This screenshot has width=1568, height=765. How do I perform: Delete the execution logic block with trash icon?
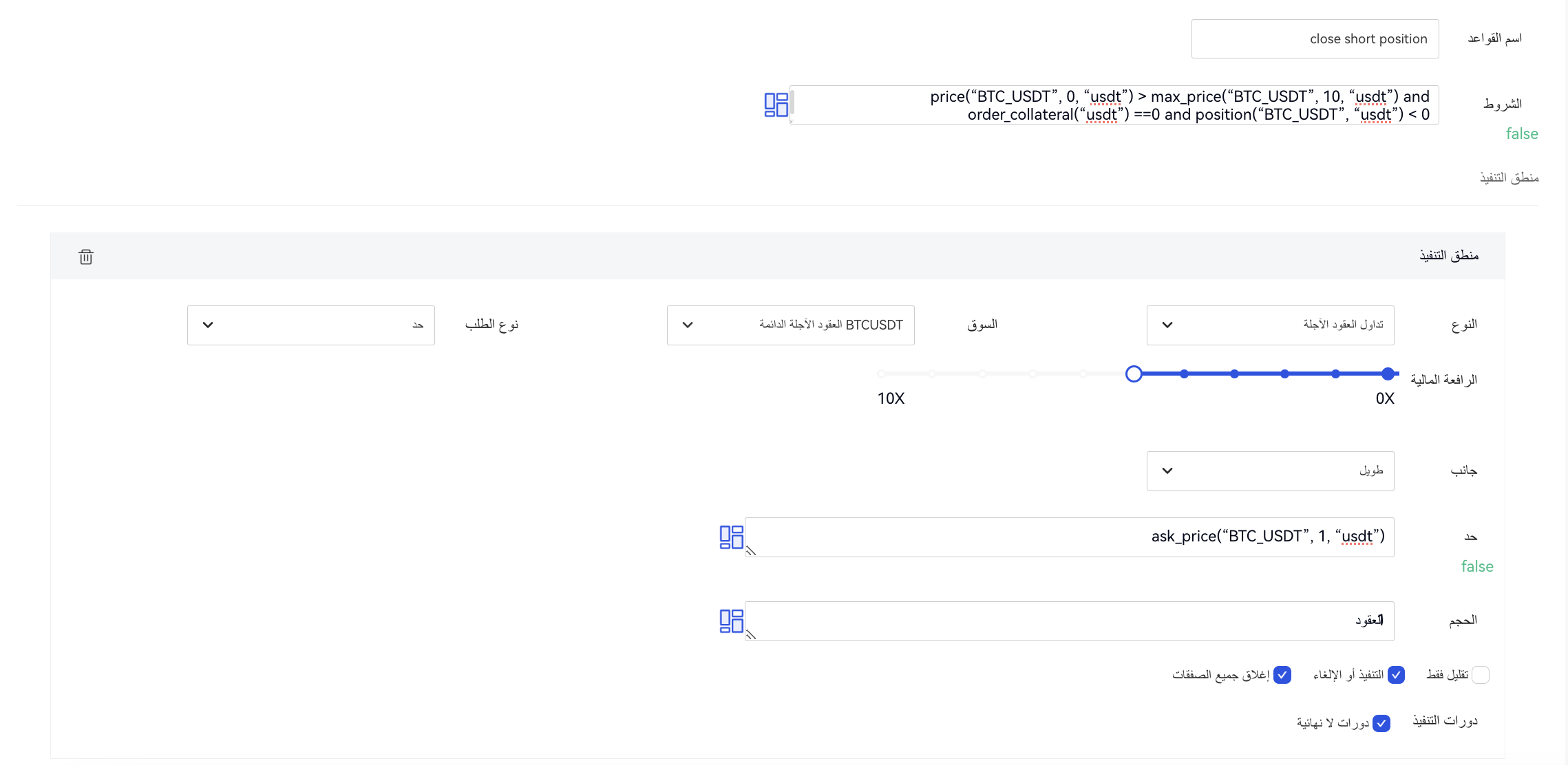(86, 257)
